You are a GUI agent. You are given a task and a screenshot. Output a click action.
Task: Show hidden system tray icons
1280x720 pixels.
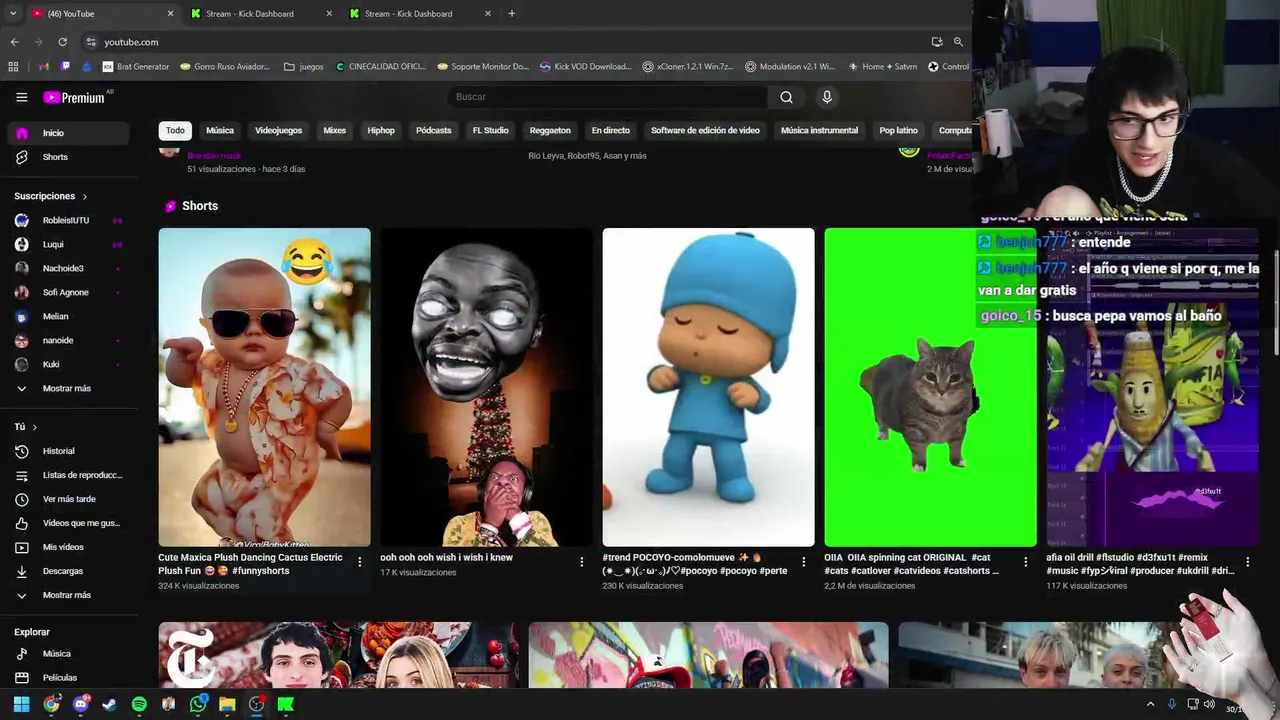click(1150, 705)
